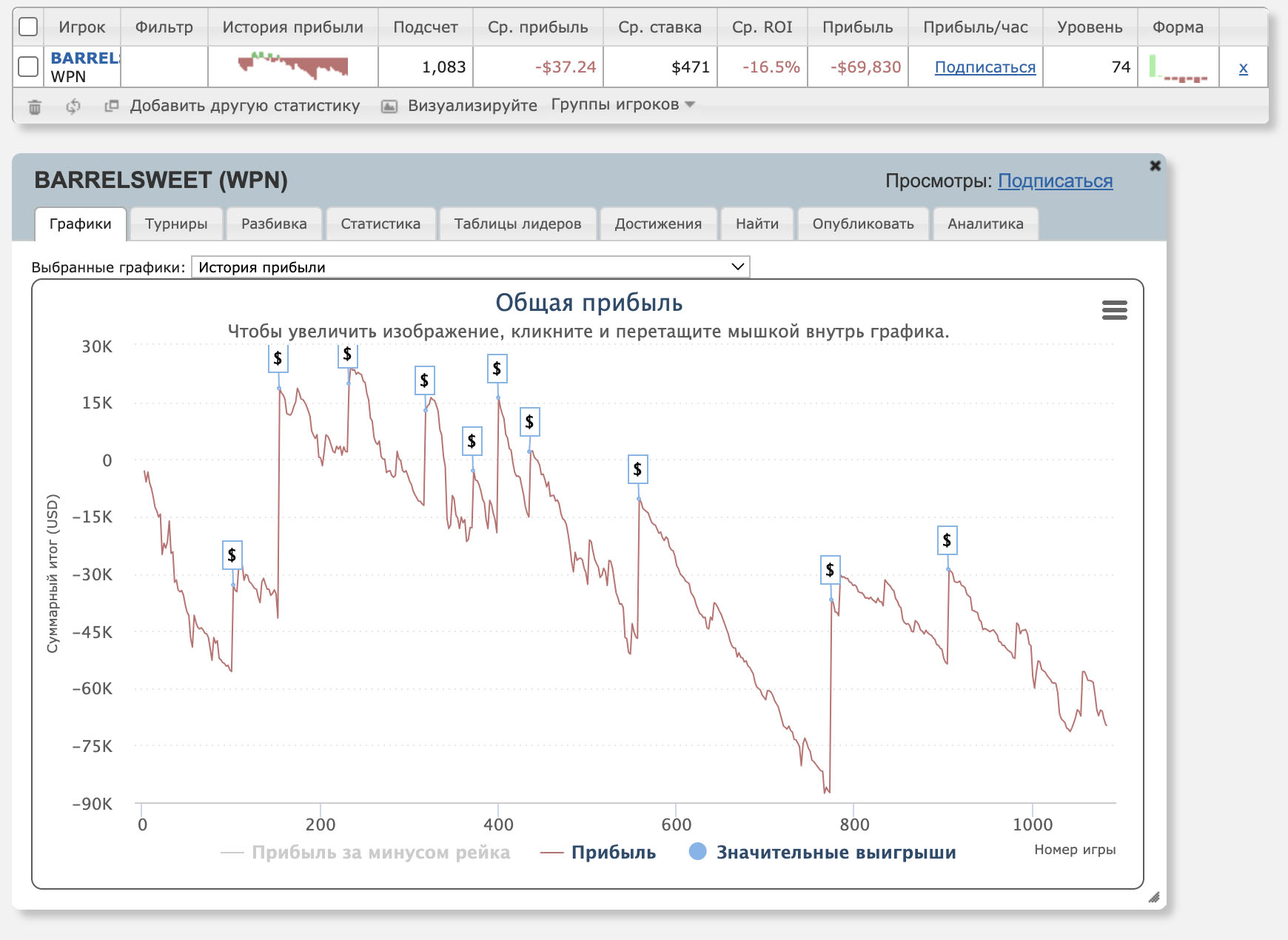
Task: Click the Добавить другую статистику icon
Action: pos(112,106)
